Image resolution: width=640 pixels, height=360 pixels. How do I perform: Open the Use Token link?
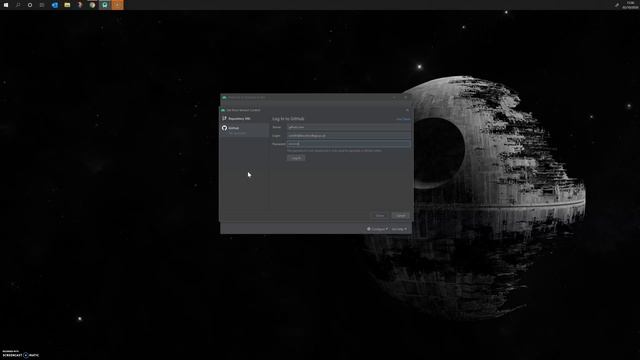pos(403,119)
